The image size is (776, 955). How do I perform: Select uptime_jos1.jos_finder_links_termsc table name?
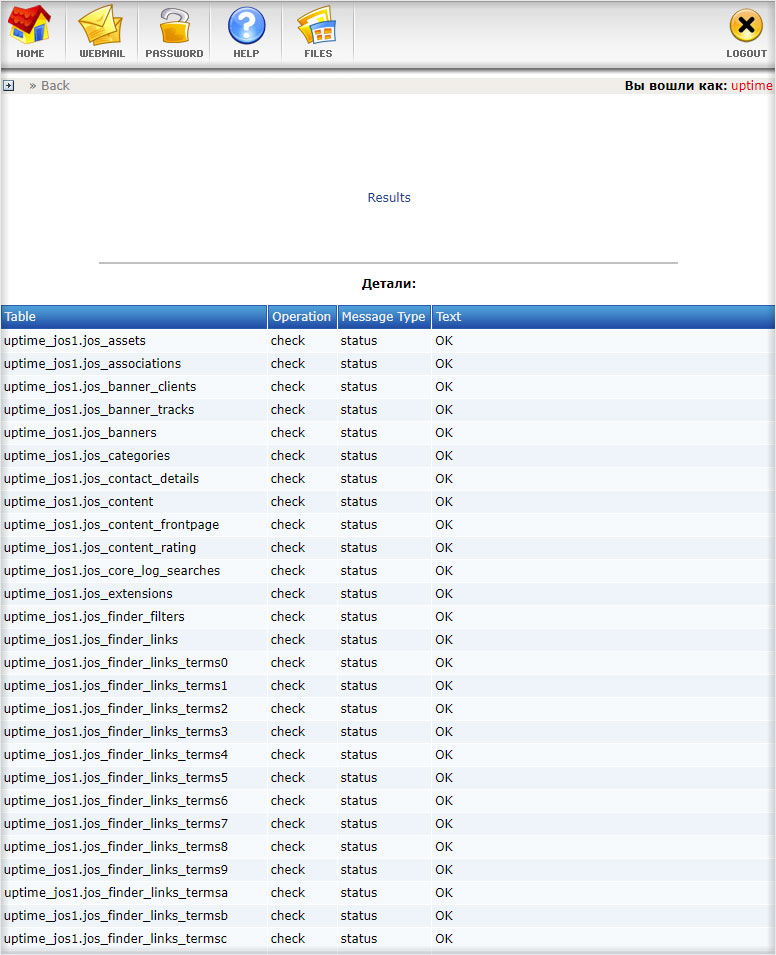pos(115,939)
